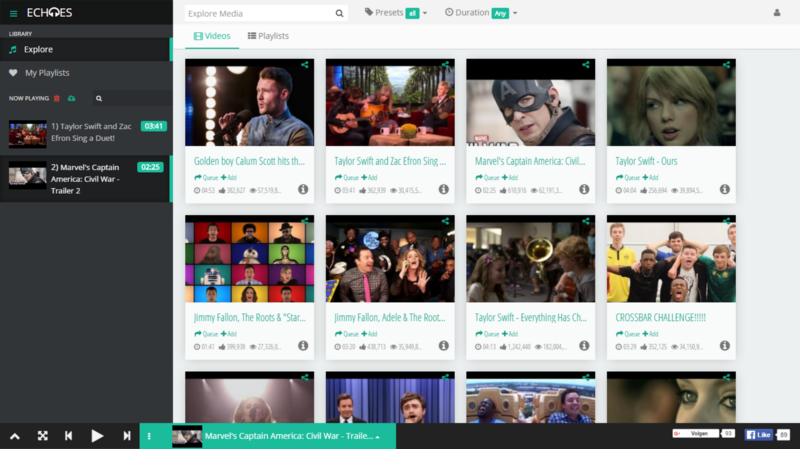800x449 pixels.
Task: Open CROSSBAR CHALLENGE title link
Action: pos(660,318)
